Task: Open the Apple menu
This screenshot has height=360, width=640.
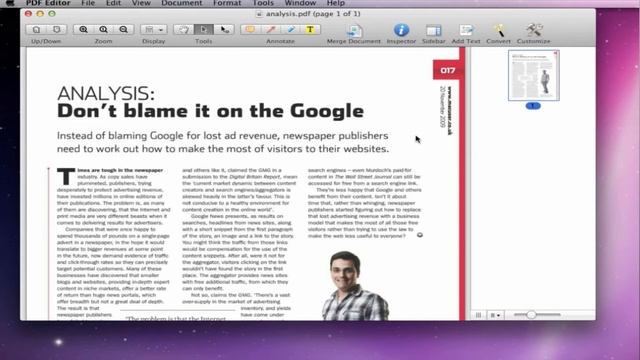Action: click(x=10, y=3)
